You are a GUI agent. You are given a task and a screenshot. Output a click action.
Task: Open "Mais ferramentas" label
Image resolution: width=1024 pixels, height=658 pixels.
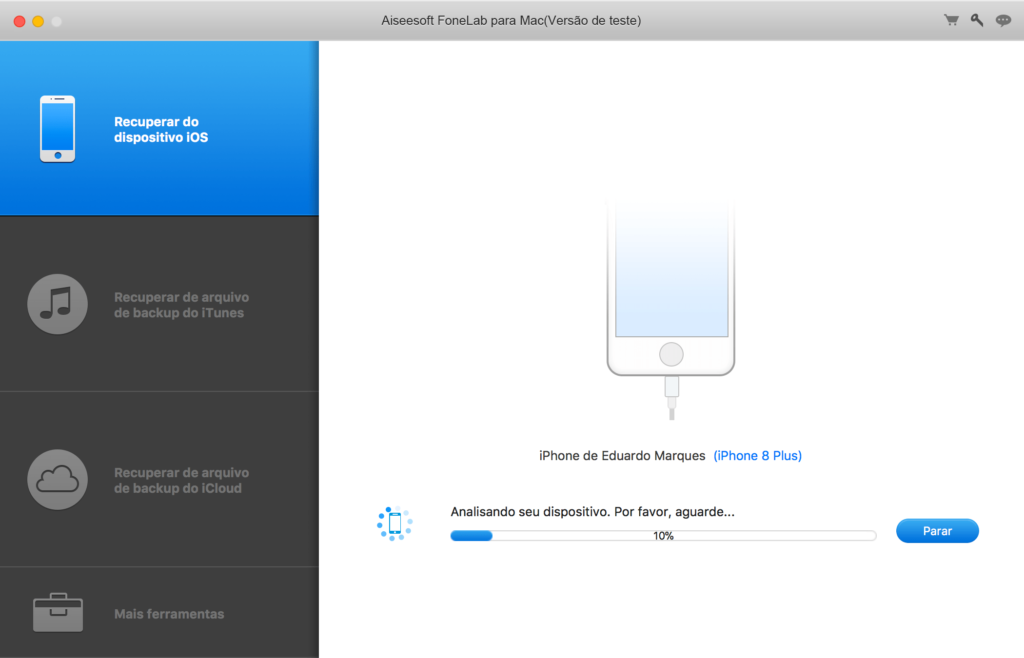(169, 614)
